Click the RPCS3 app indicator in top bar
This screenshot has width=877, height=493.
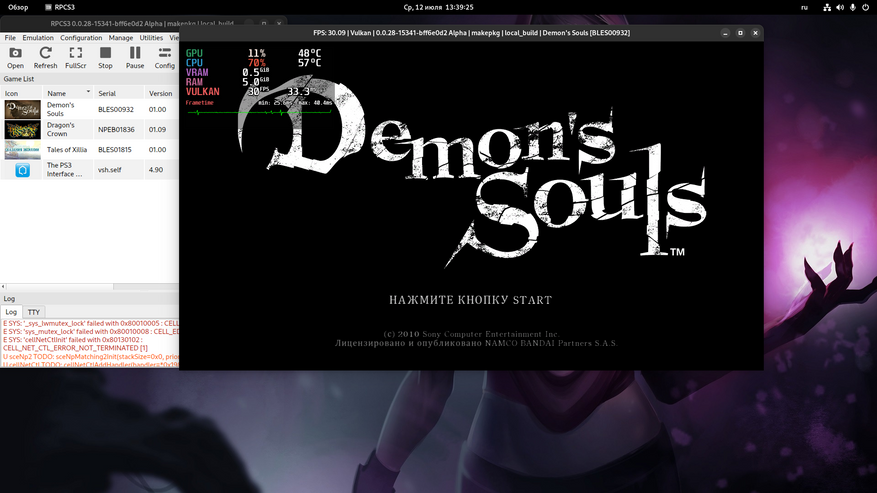pos(60,7)
